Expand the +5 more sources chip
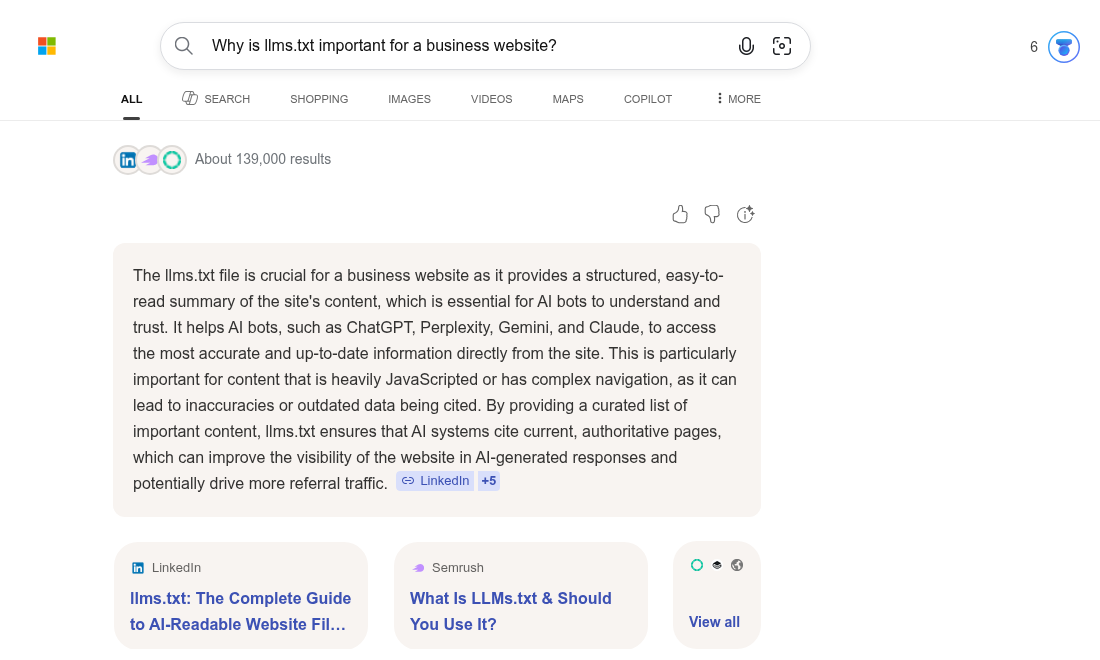1100x660 pixels. pos(489,480)
